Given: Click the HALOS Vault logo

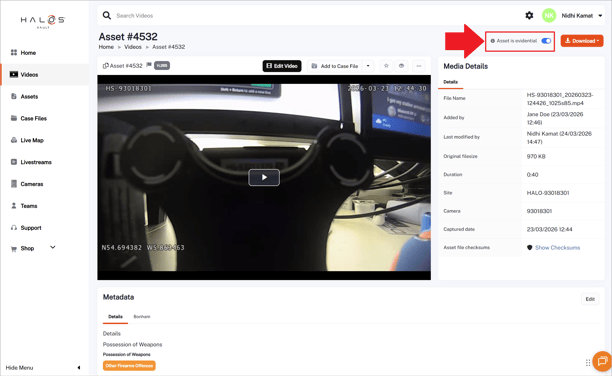Looking at the screenshot, I should pyautogui.click(x=43, y=21).
